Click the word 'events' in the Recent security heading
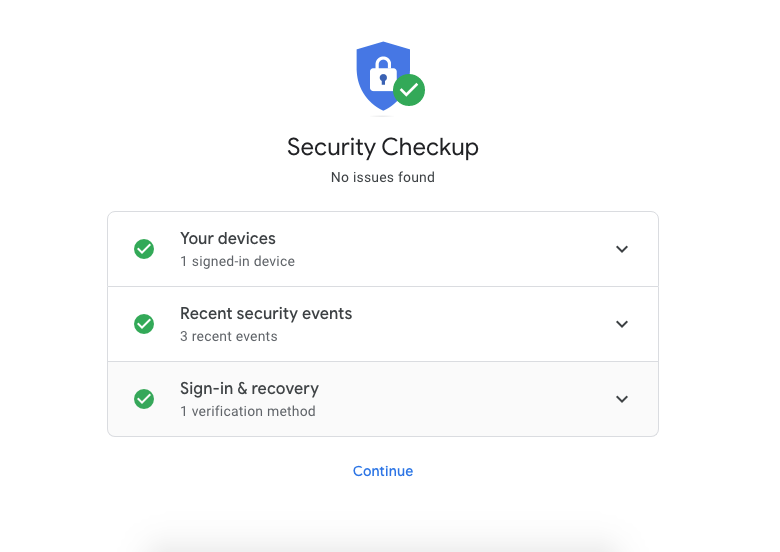This screenshot has height=552, width=780. tap(327, 314)
